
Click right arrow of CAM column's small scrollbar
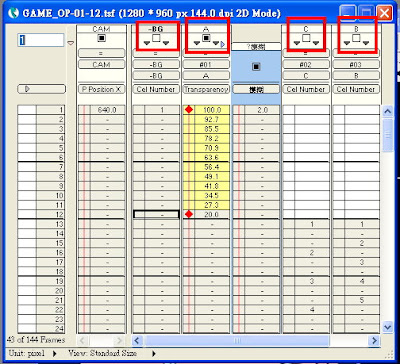click(119, 340)
